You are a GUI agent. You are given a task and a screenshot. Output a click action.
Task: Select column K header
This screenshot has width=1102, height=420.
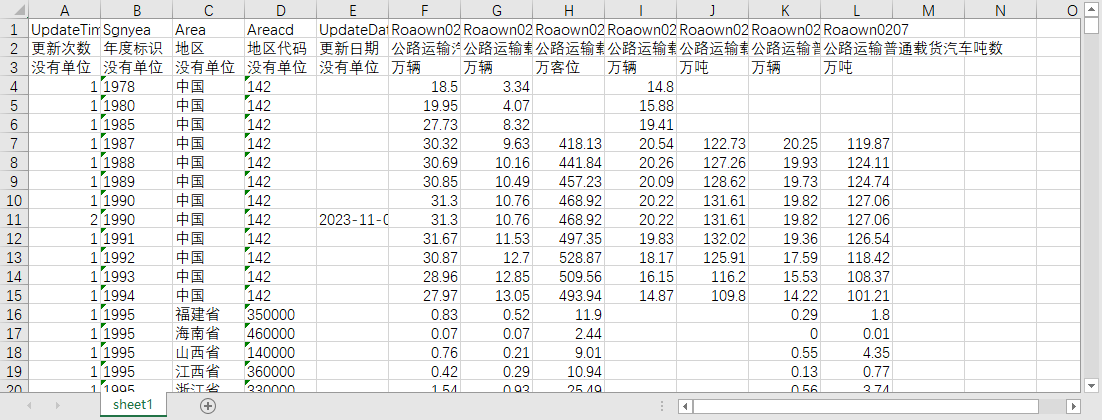pos(784,10)
